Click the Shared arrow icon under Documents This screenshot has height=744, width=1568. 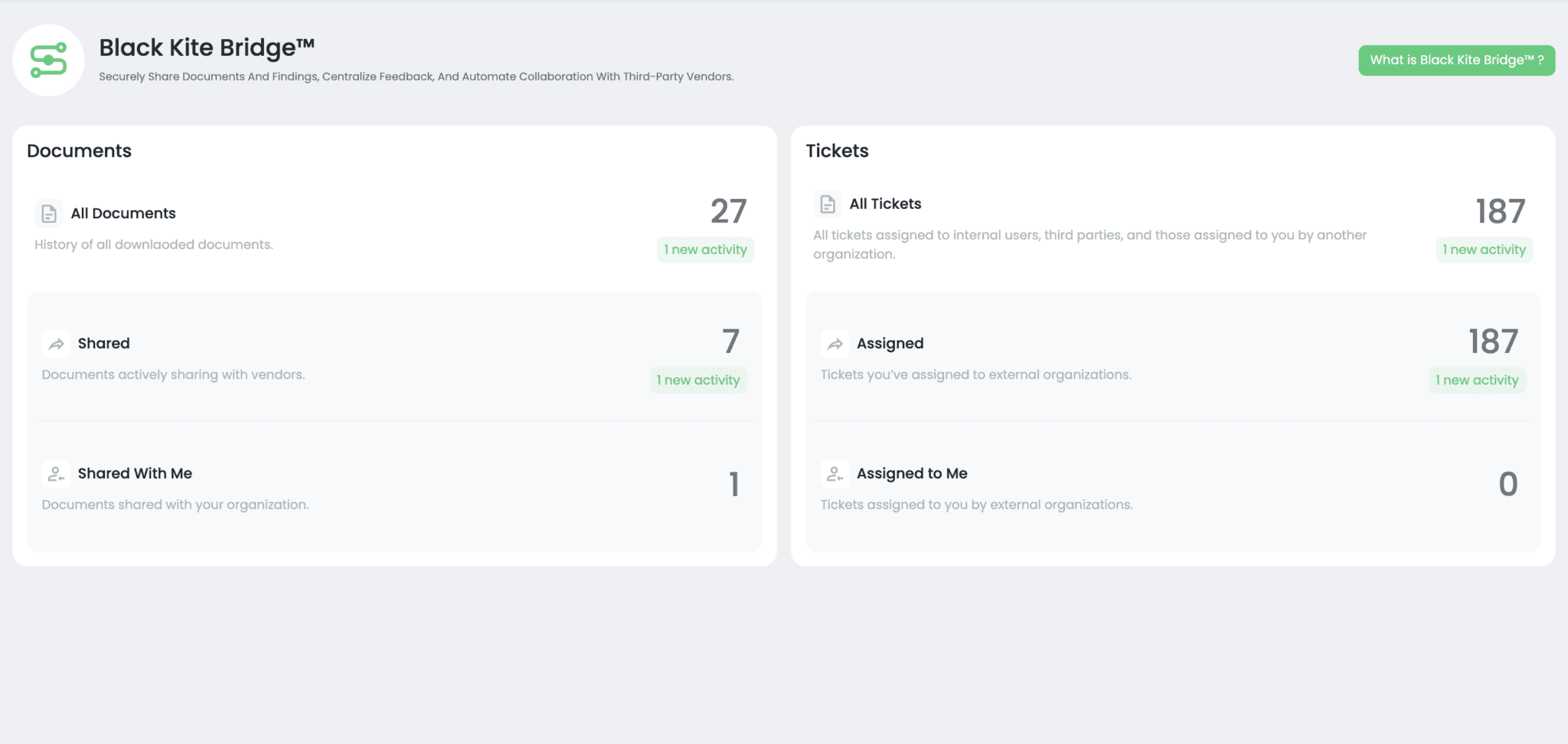[56, 344]
